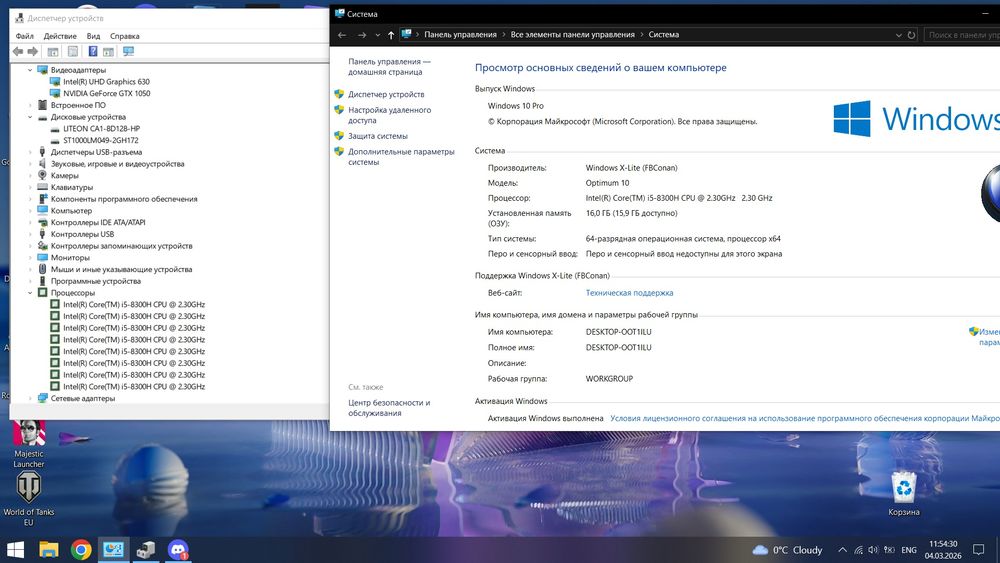Select the LITEON CA1-8D128-HP disk
This screenshot has height=563, width=1000.
pos(101,129)
